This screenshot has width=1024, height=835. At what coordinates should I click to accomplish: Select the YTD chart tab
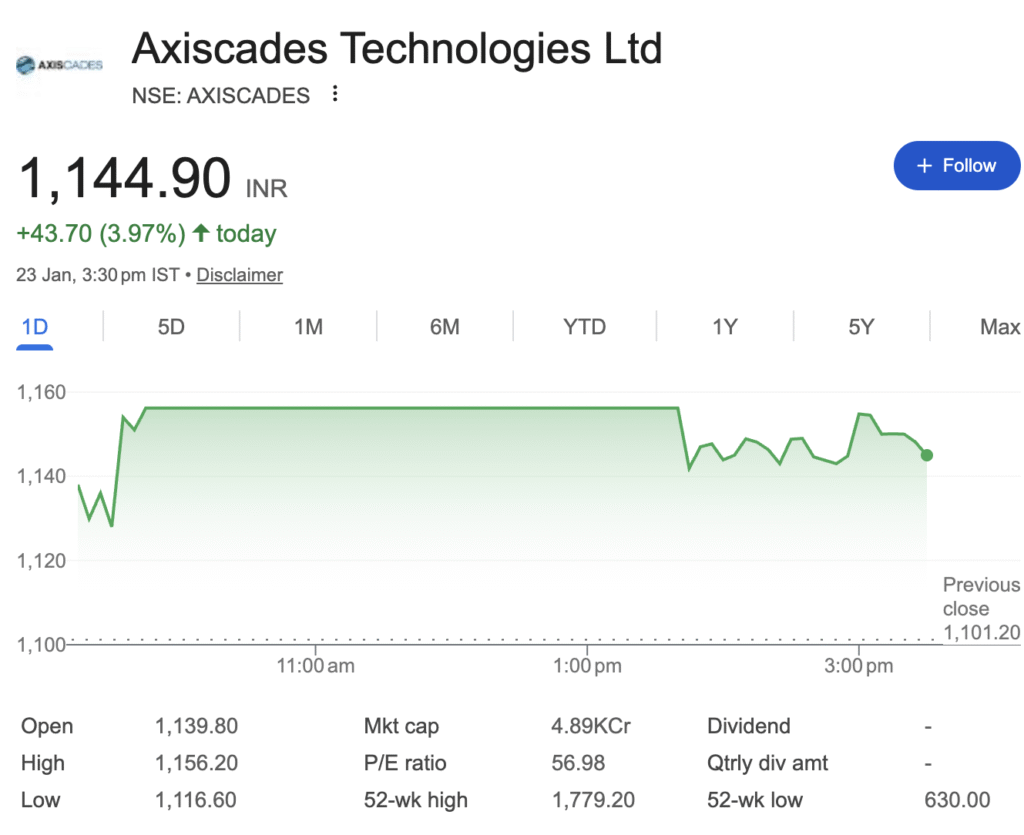click(584, 327)
